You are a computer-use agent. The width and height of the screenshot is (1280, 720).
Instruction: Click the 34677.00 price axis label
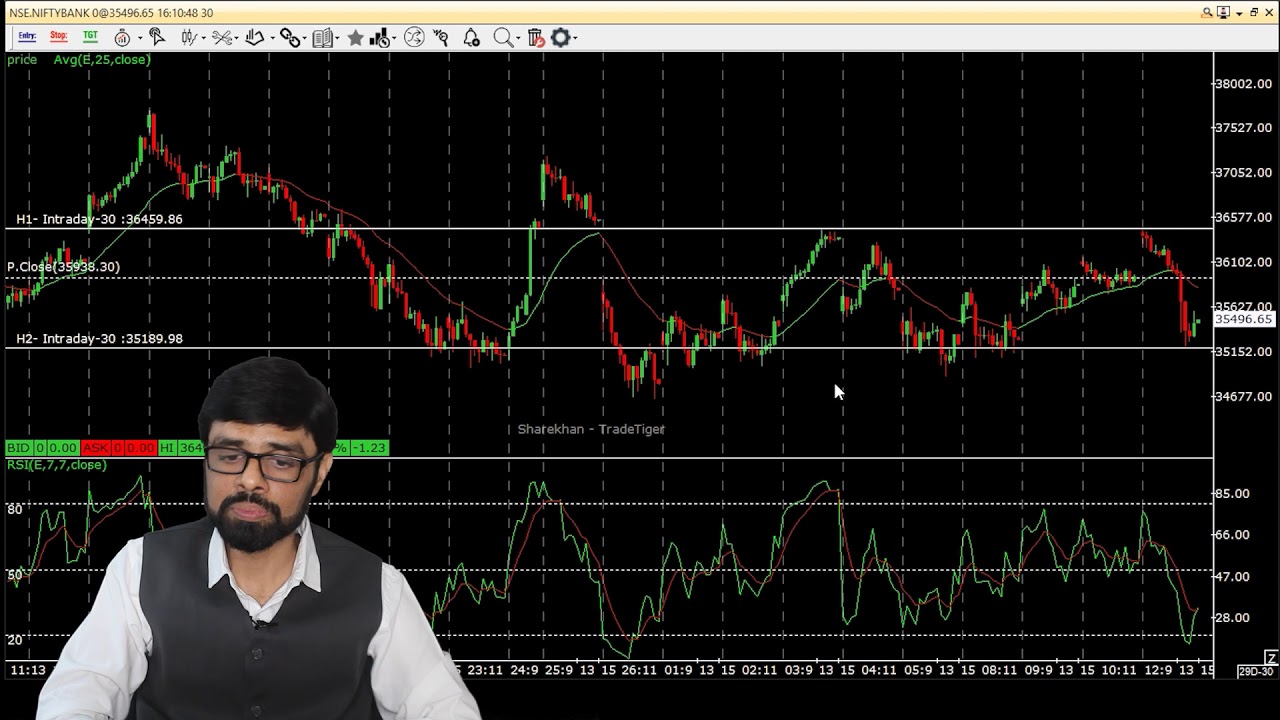(x=1244, y=397)
